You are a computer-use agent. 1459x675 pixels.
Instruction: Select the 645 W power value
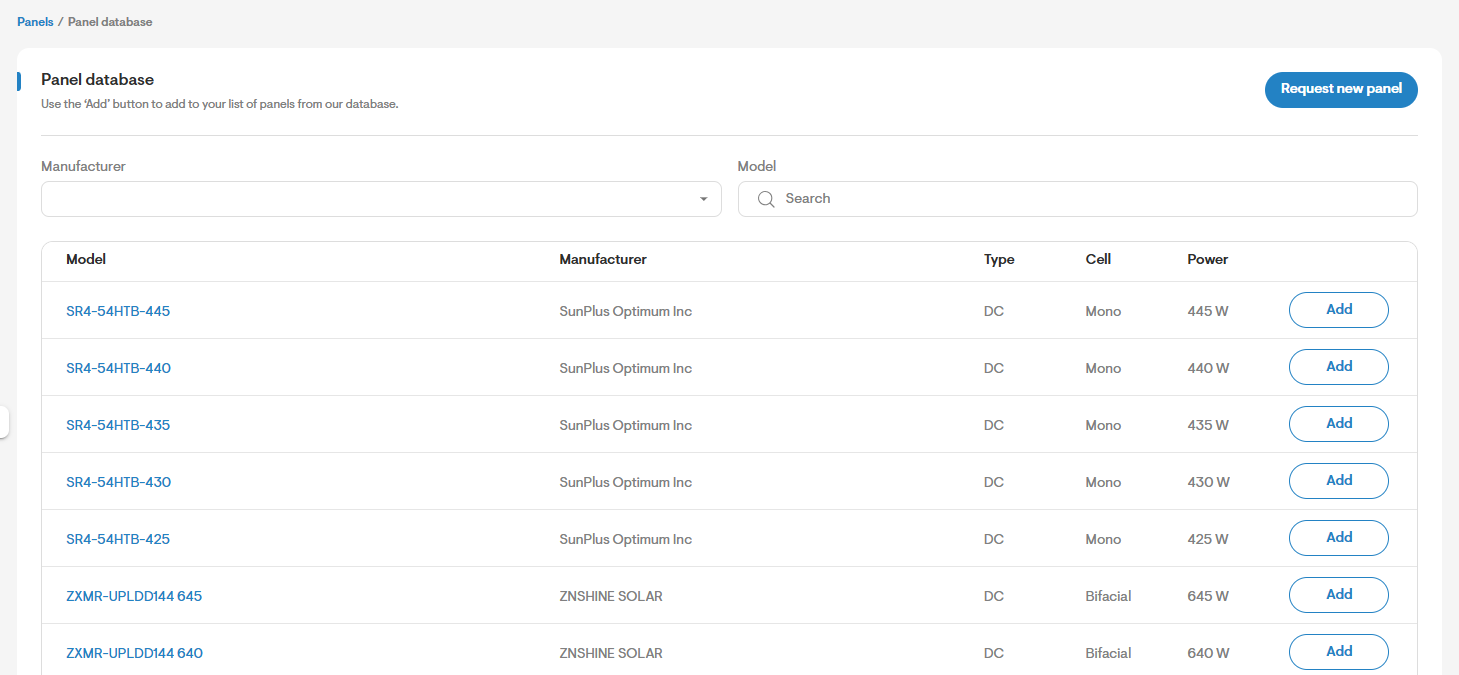click(x=1208, y=596)
